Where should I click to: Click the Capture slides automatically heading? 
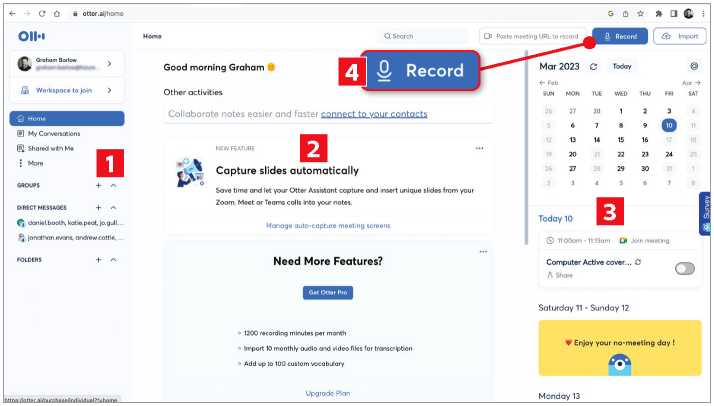coord(287,170)
